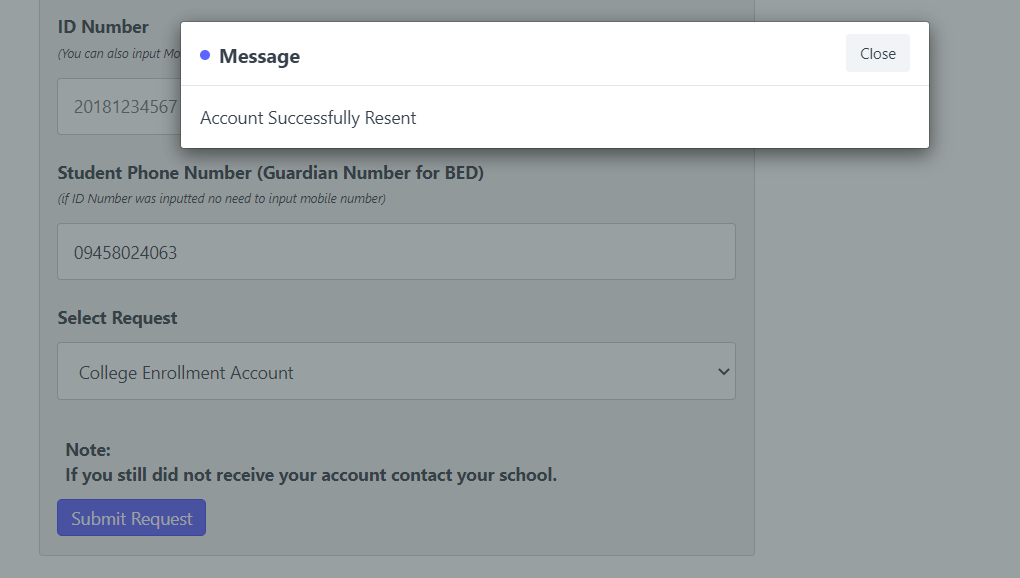Click the contact your school note
This screenshot has height=578, width=1020.
(x=311, y=475)
